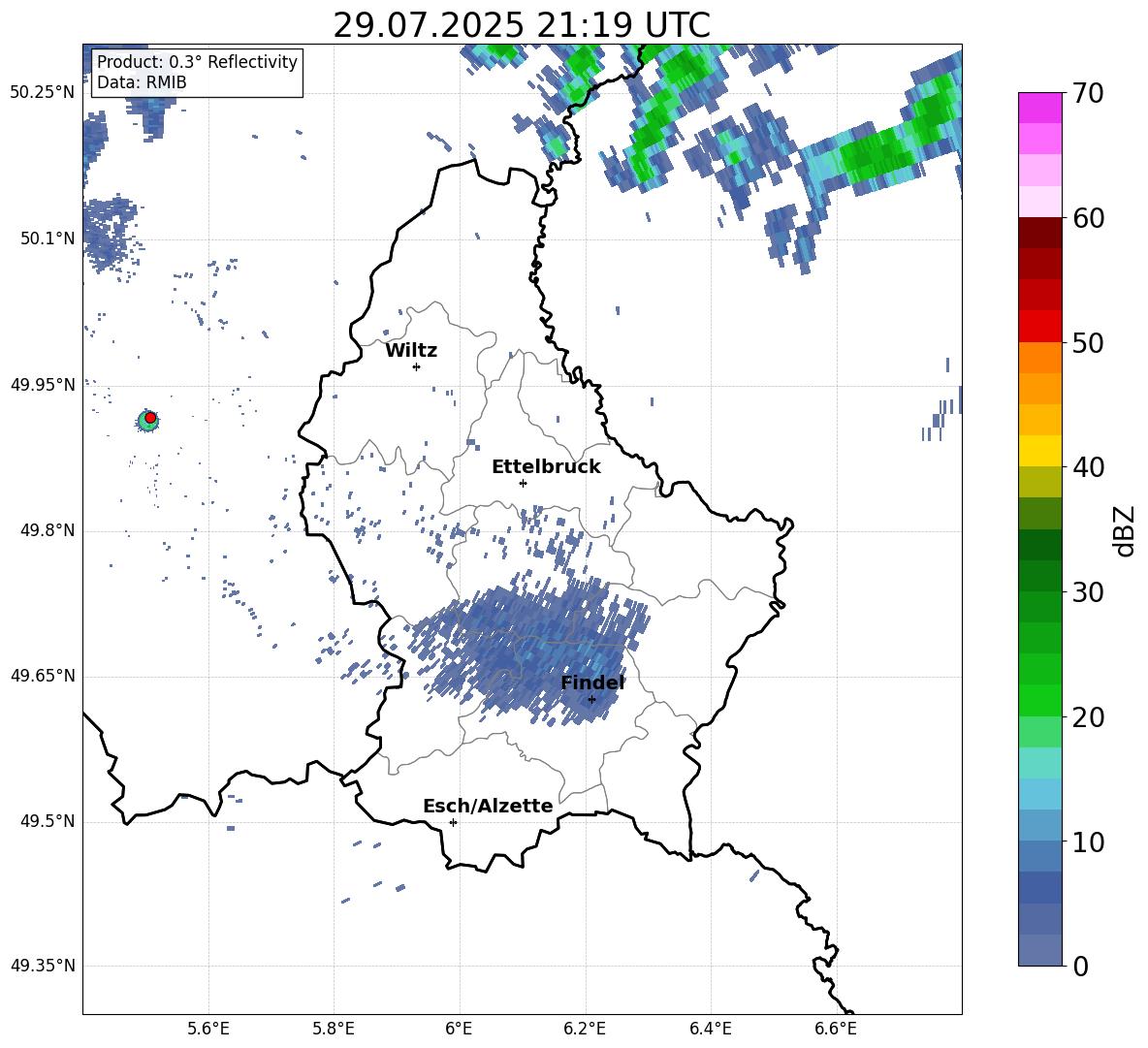
Task: Select the Wiltz city label
Action: pos(411,351)
